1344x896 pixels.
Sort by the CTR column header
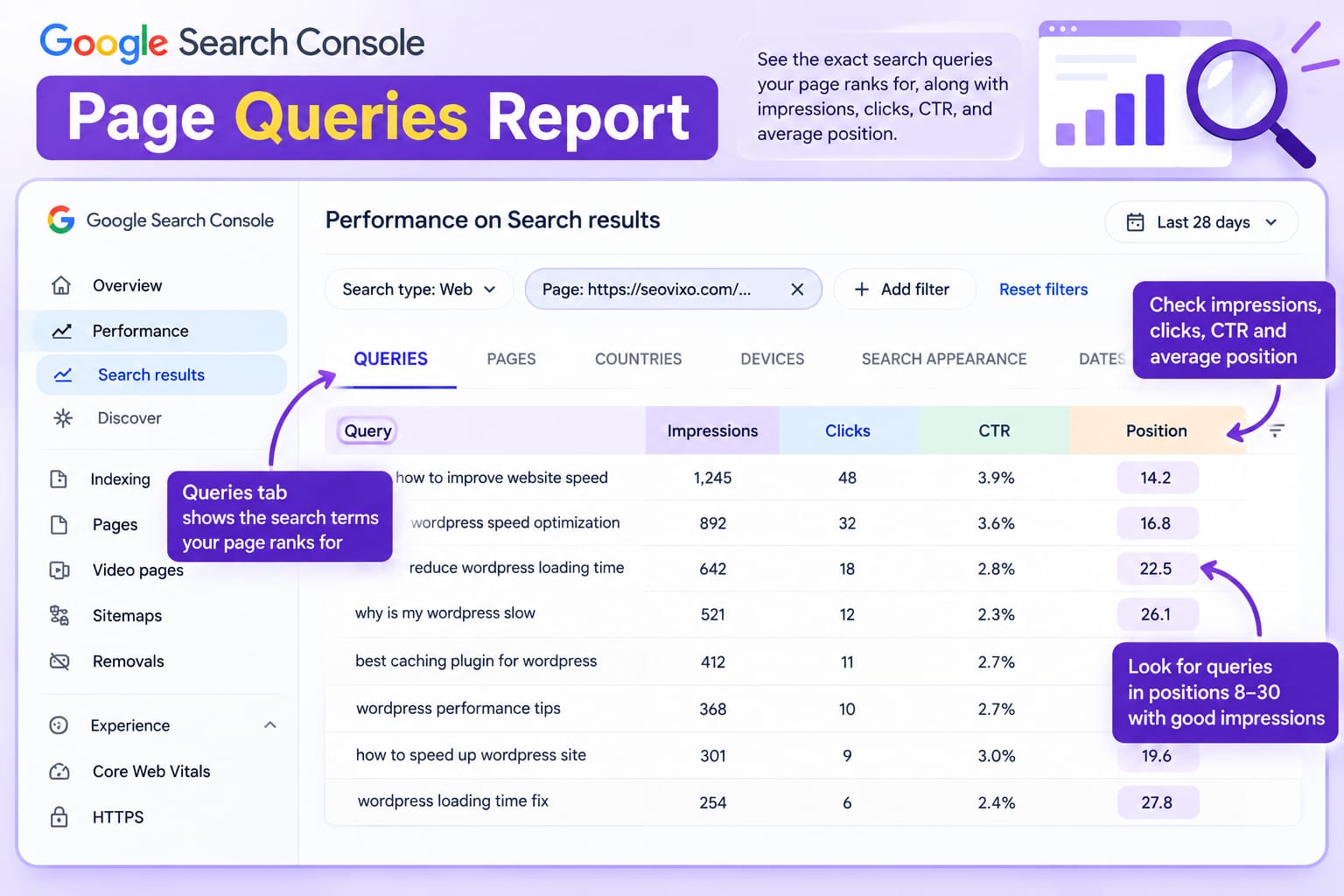[994, 430]
